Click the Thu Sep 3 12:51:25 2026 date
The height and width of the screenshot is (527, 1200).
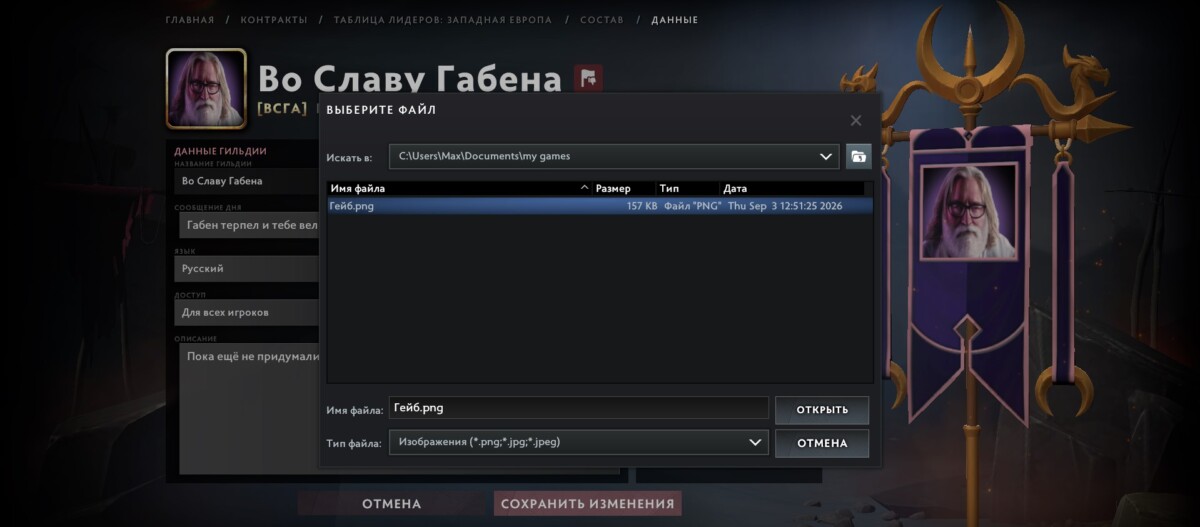pyautogui.click(x=785, y=205)
